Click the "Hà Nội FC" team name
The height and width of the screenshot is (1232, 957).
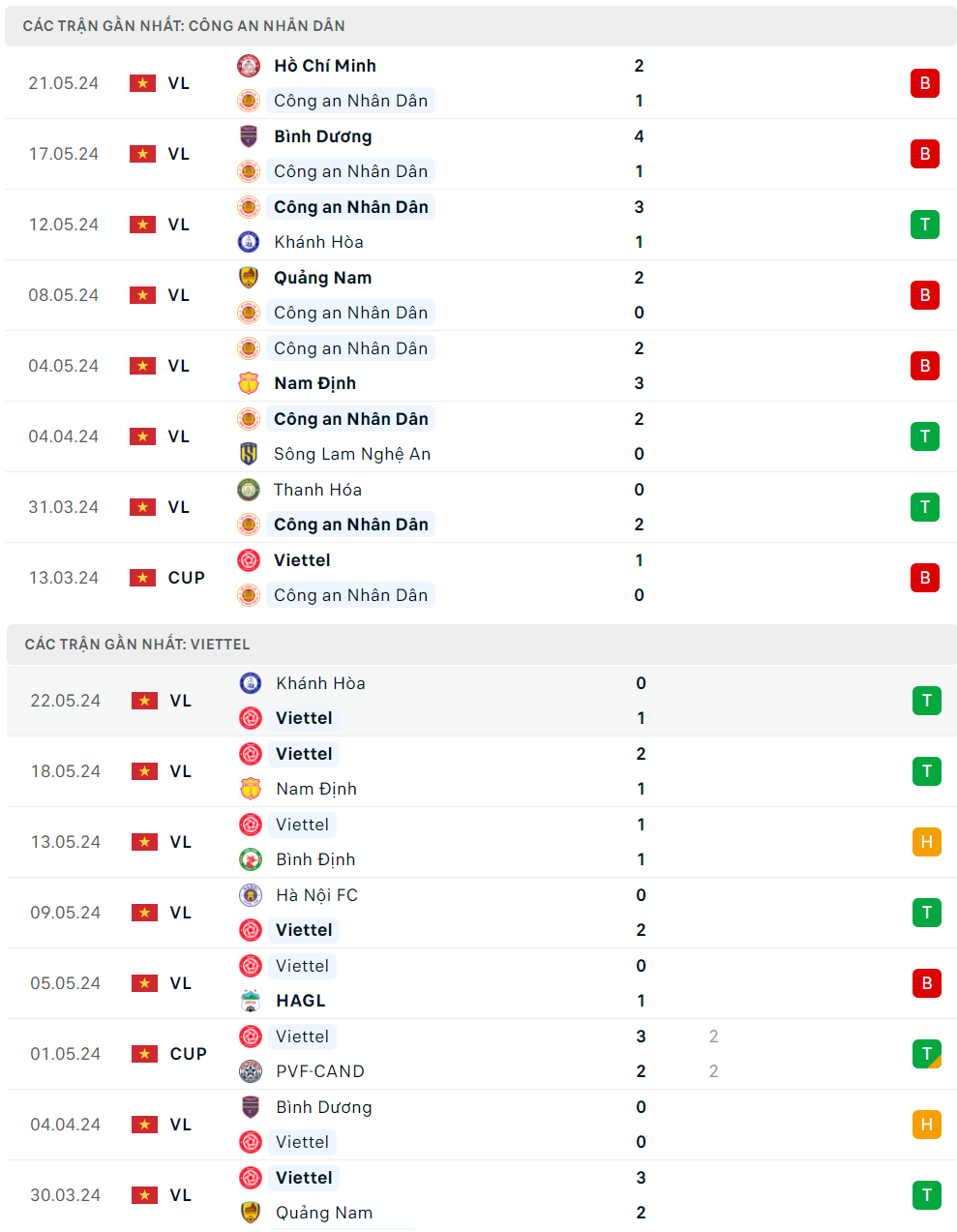click(317, 895)
